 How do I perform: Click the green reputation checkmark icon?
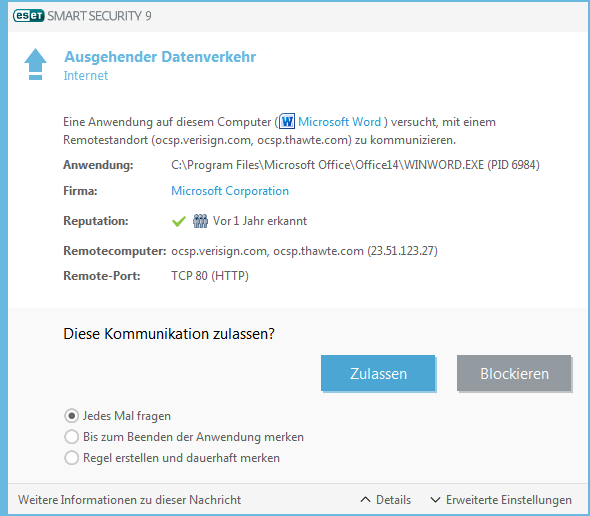tap(179, 221)
